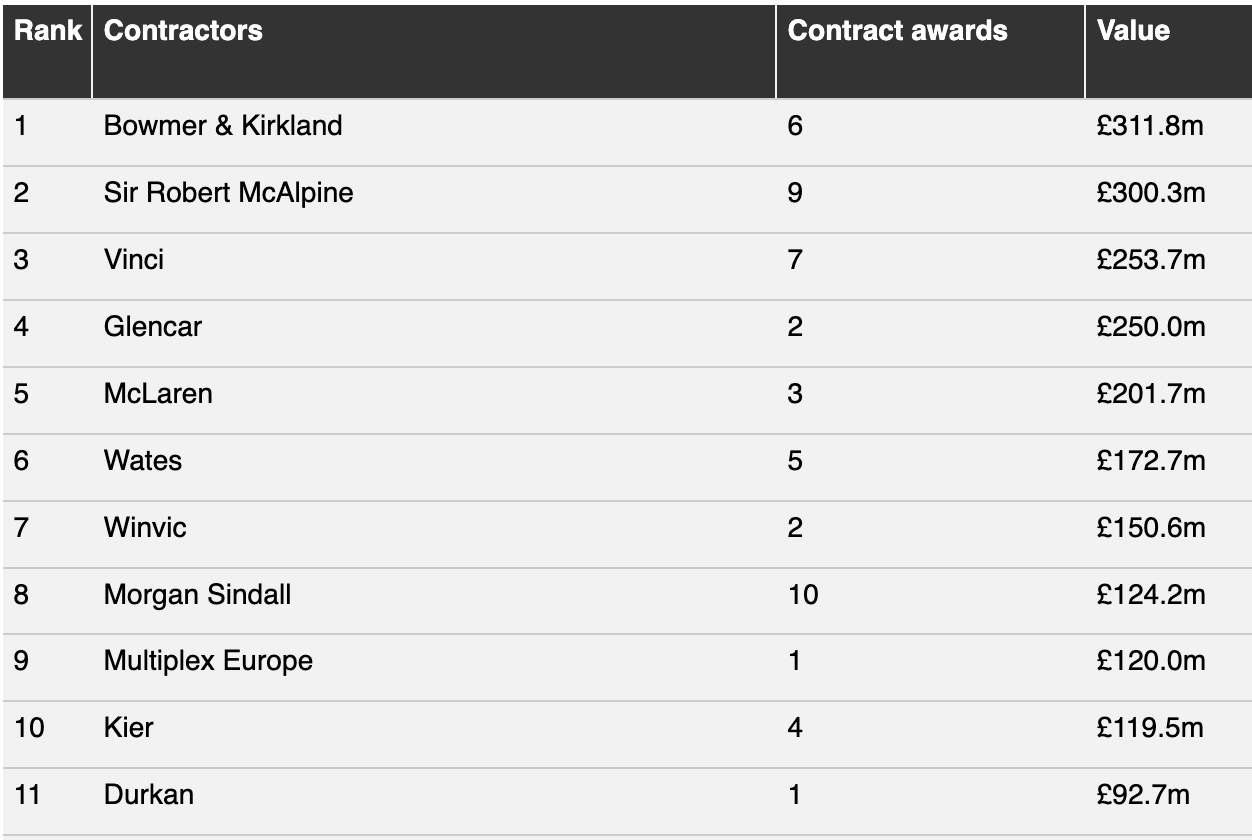Click the Contractors column header
The image size is (1252, 840).
point(183,31)
